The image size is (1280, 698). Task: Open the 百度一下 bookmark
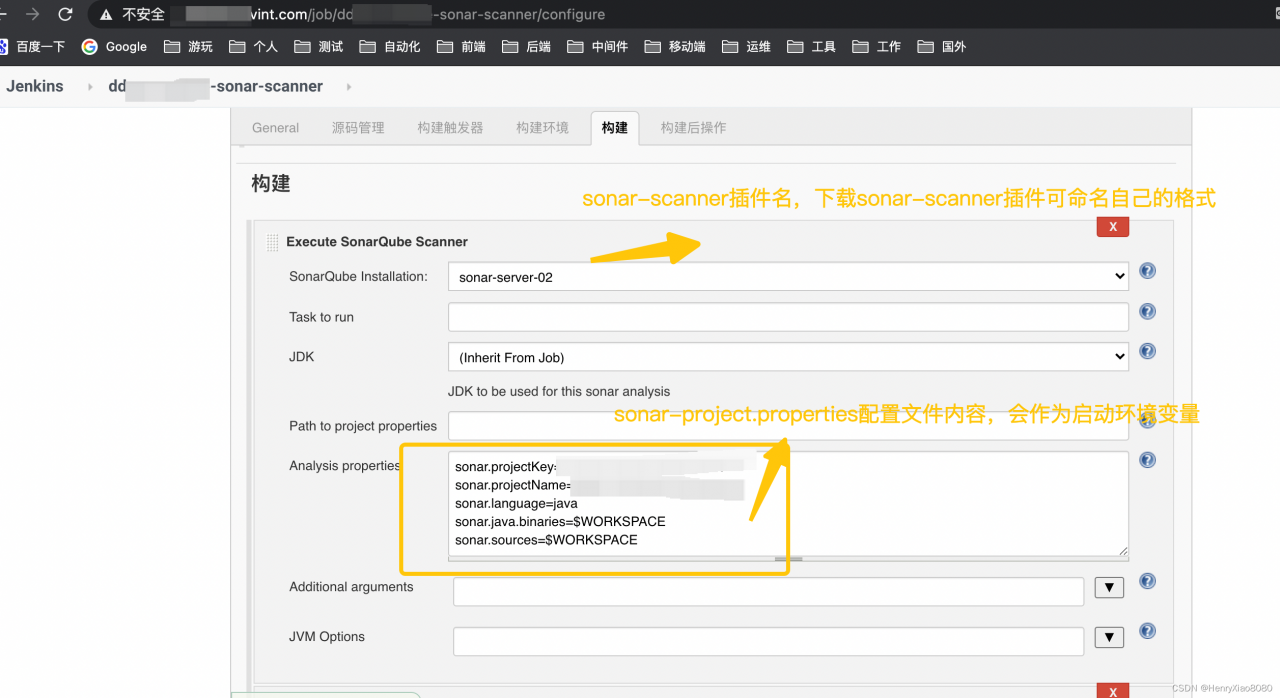[x=33, y=46]
